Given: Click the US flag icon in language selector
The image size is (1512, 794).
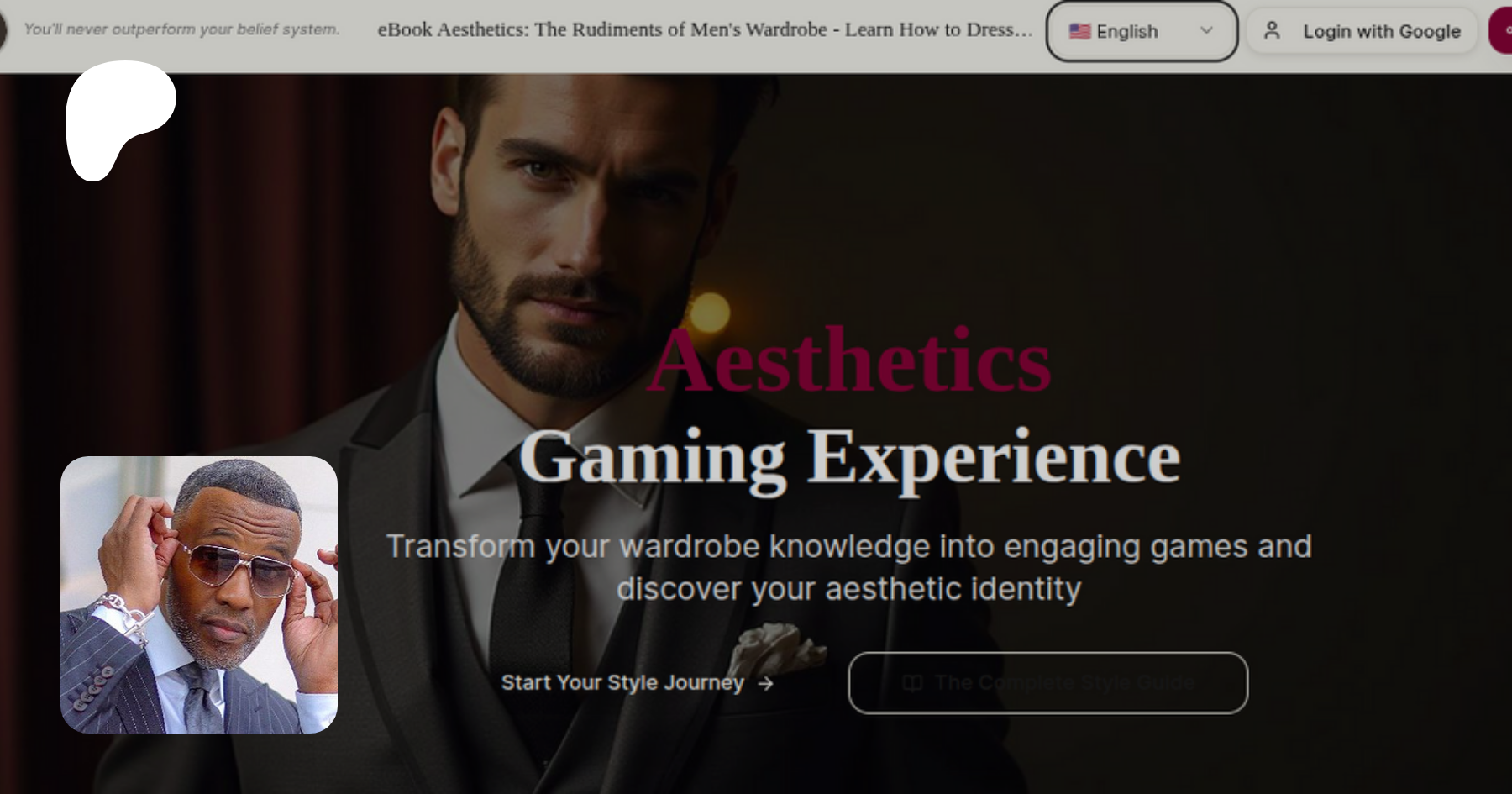Looking at the screenshot, I should [1079, 32].
